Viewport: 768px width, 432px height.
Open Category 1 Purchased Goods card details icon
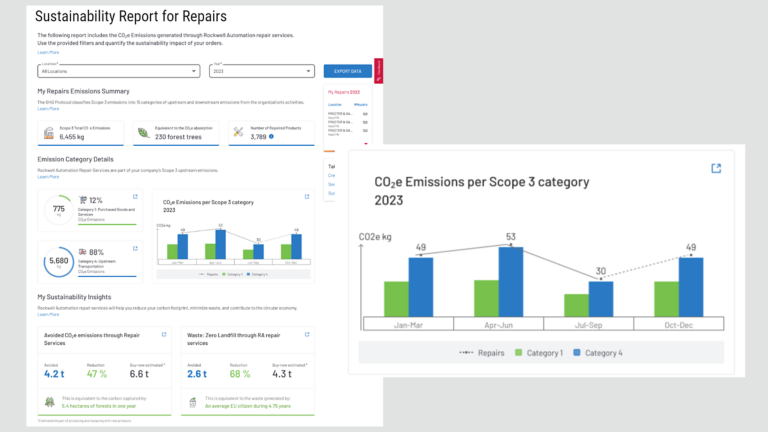point(135,197)
